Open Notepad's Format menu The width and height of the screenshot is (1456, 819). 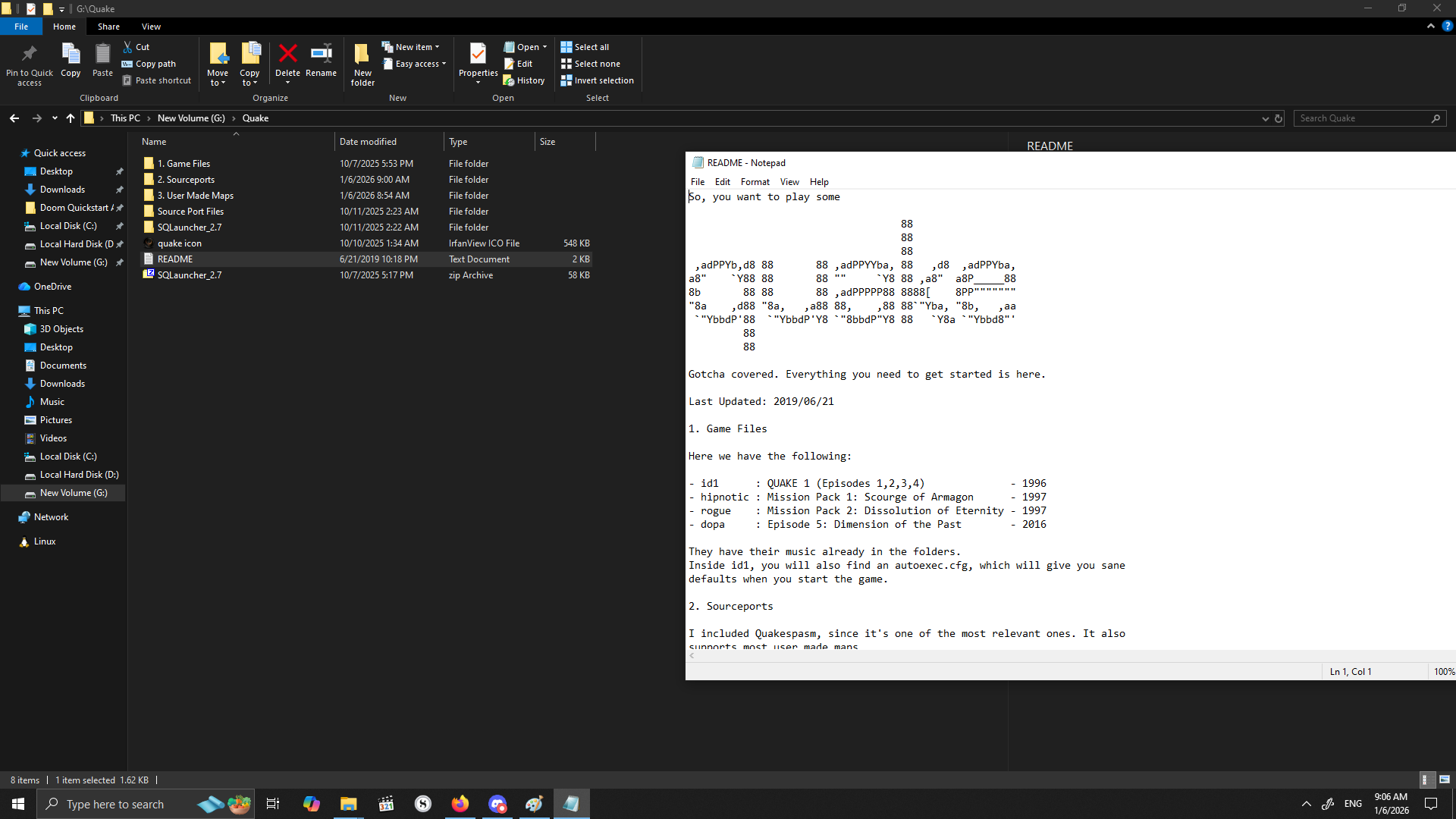pyautogui.click(x=755, y=182)
